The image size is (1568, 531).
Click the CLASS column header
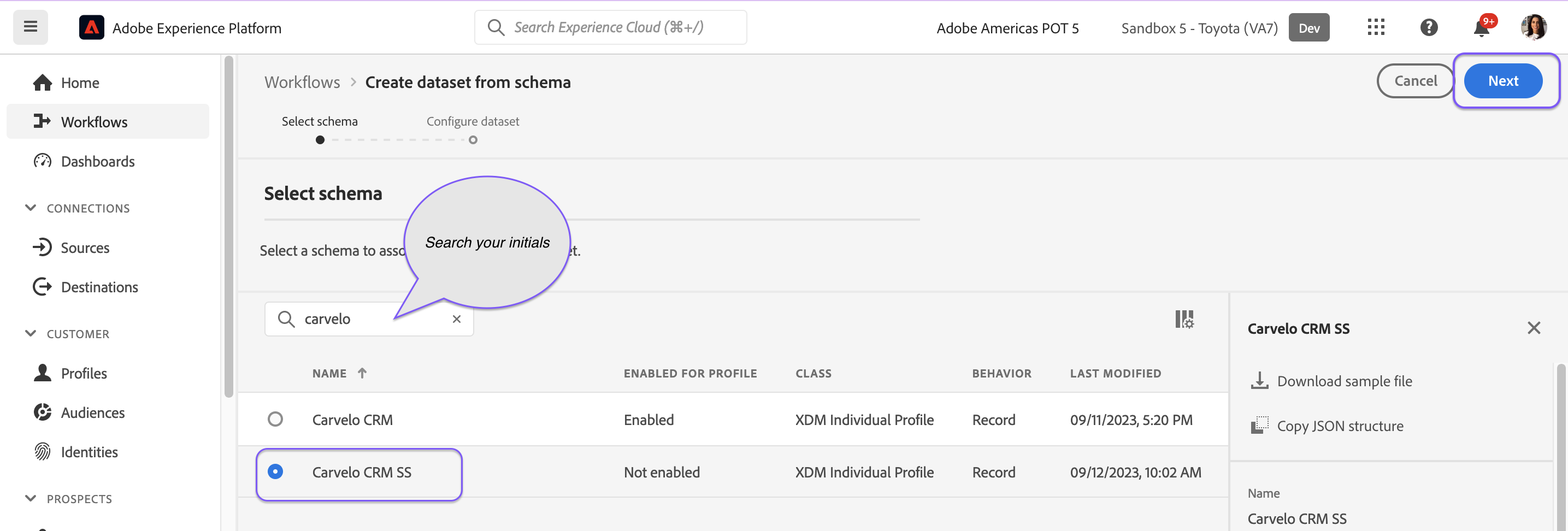(x=813, y=373)
